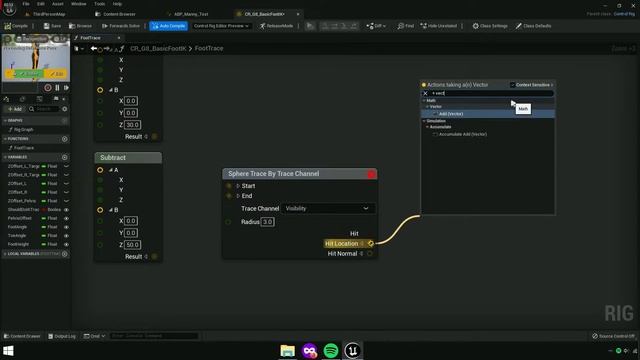Switch to the ABP_Manny_Test tab
Image resolution: width=640 pixels, height=360 pixels.
point(191,14)
